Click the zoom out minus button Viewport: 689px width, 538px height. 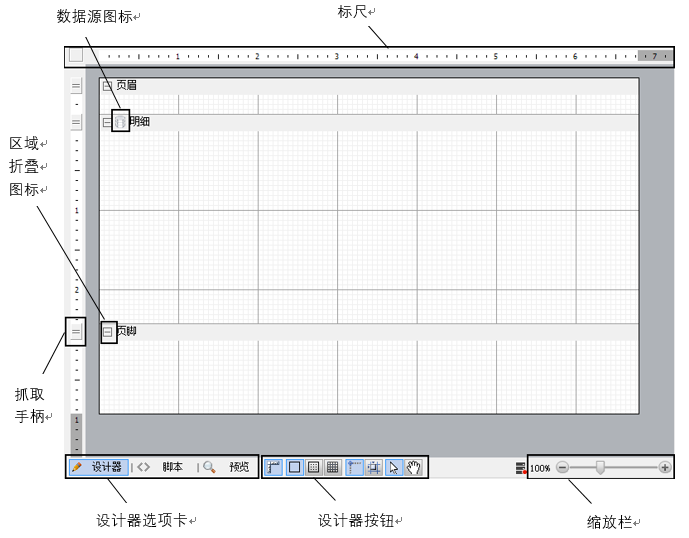(563, 467)
